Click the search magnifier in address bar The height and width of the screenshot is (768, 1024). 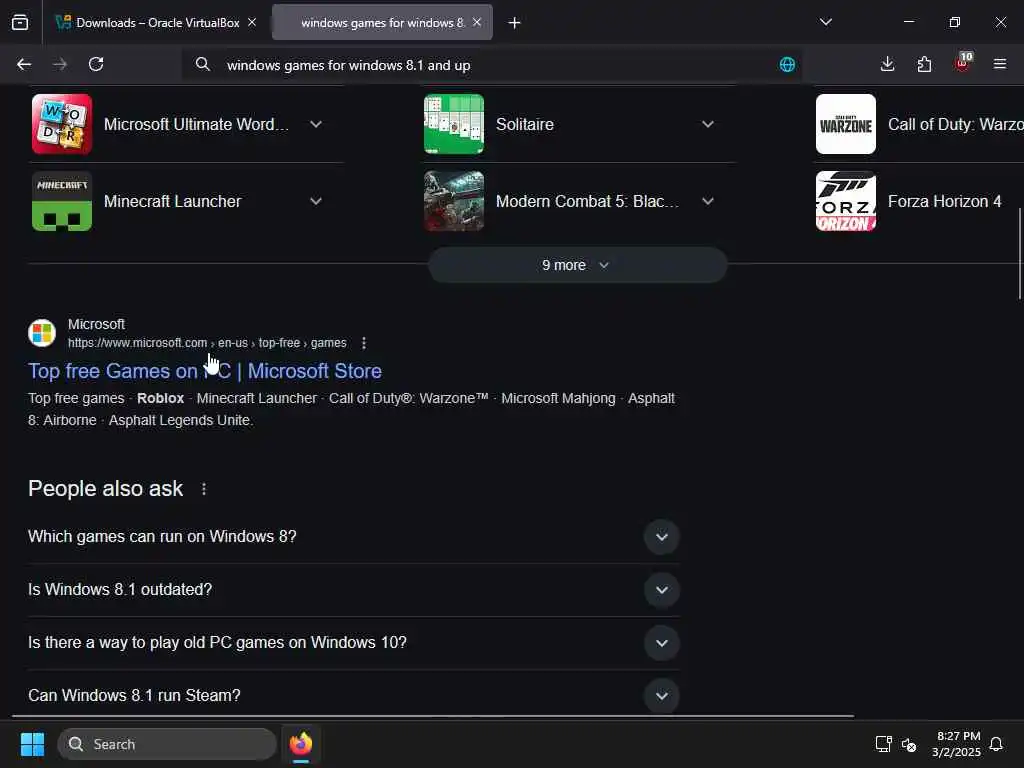[x=203, y=65]
